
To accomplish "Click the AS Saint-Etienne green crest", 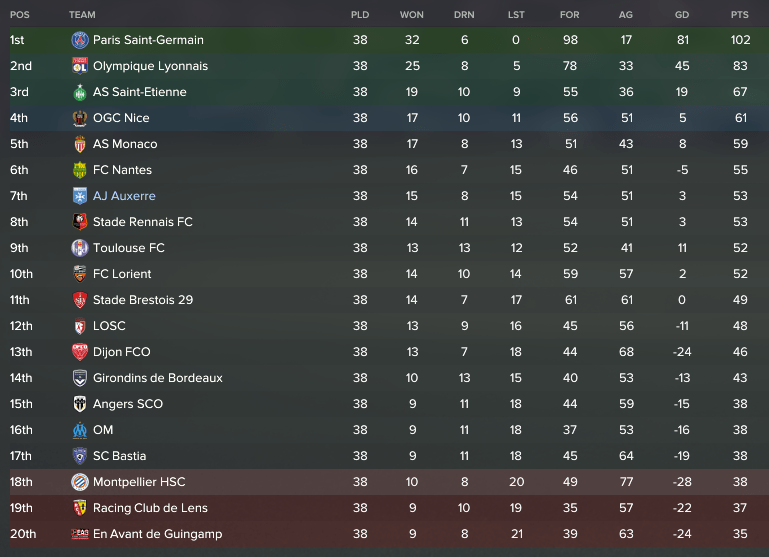I will click(80, 92).
